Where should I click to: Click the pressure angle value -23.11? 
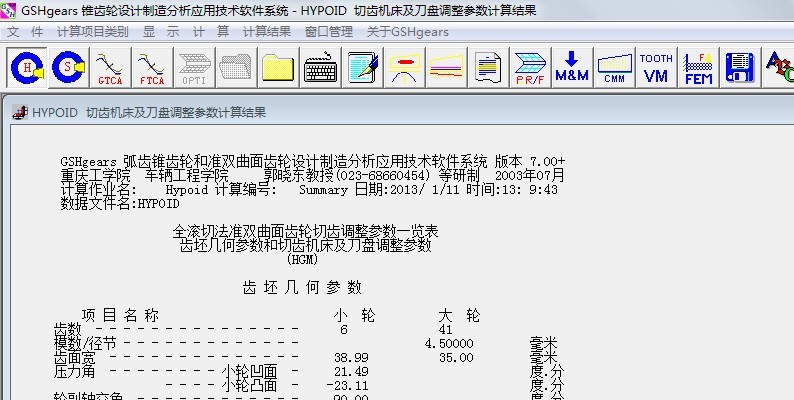(347, 386)
